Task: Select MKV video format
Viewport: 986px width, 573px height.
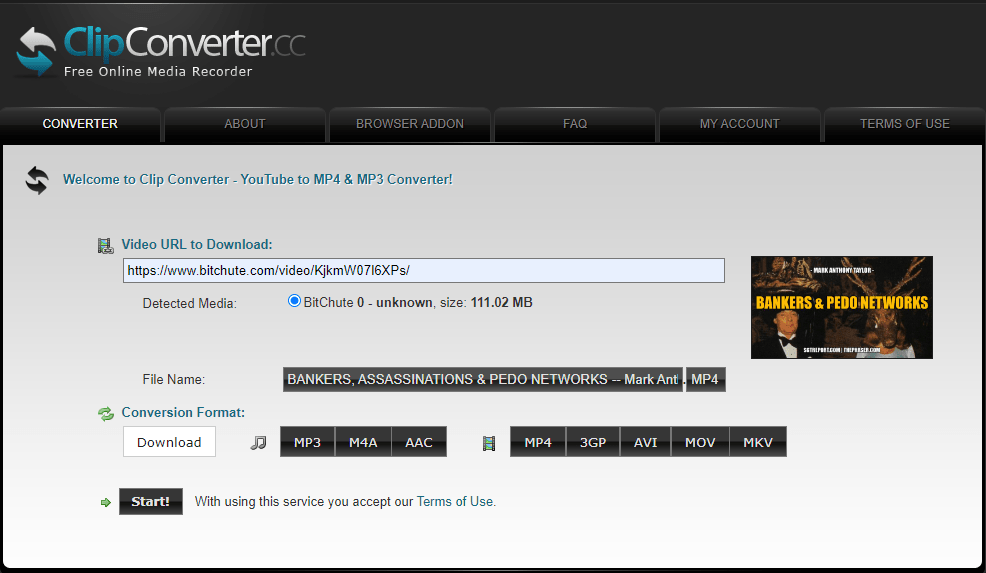Action: pyautogui.click(x=758, y=442)
